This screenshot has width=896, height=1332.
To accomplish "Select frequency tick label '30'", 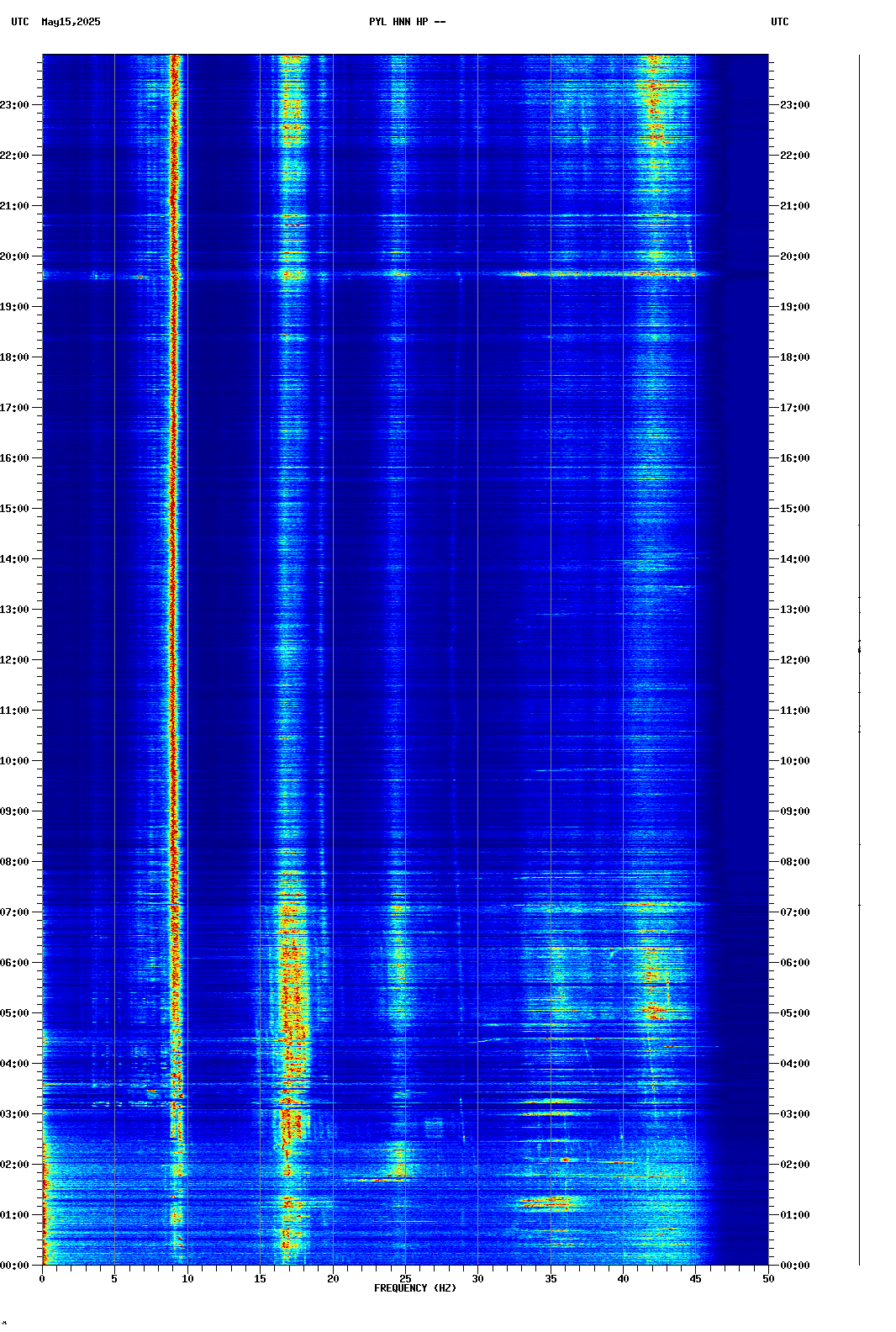I will 477,1279.
